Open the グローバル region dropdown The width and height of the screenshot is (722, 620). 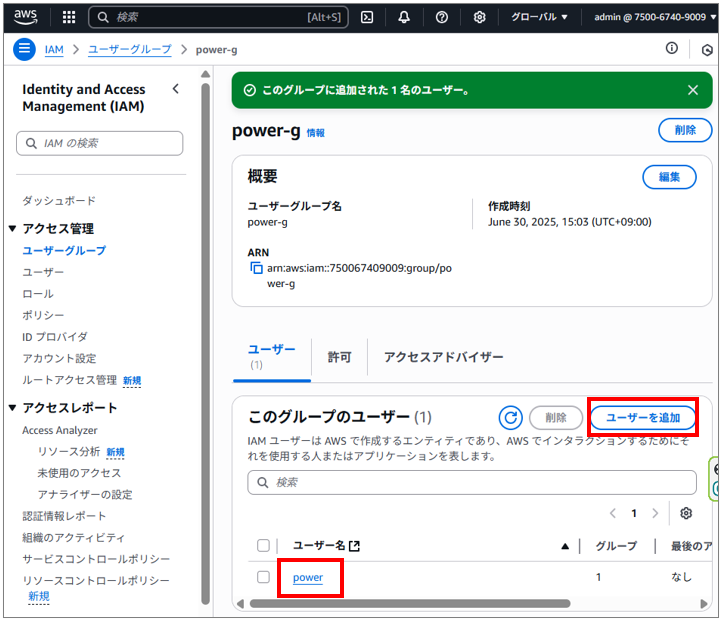[539, 17]
